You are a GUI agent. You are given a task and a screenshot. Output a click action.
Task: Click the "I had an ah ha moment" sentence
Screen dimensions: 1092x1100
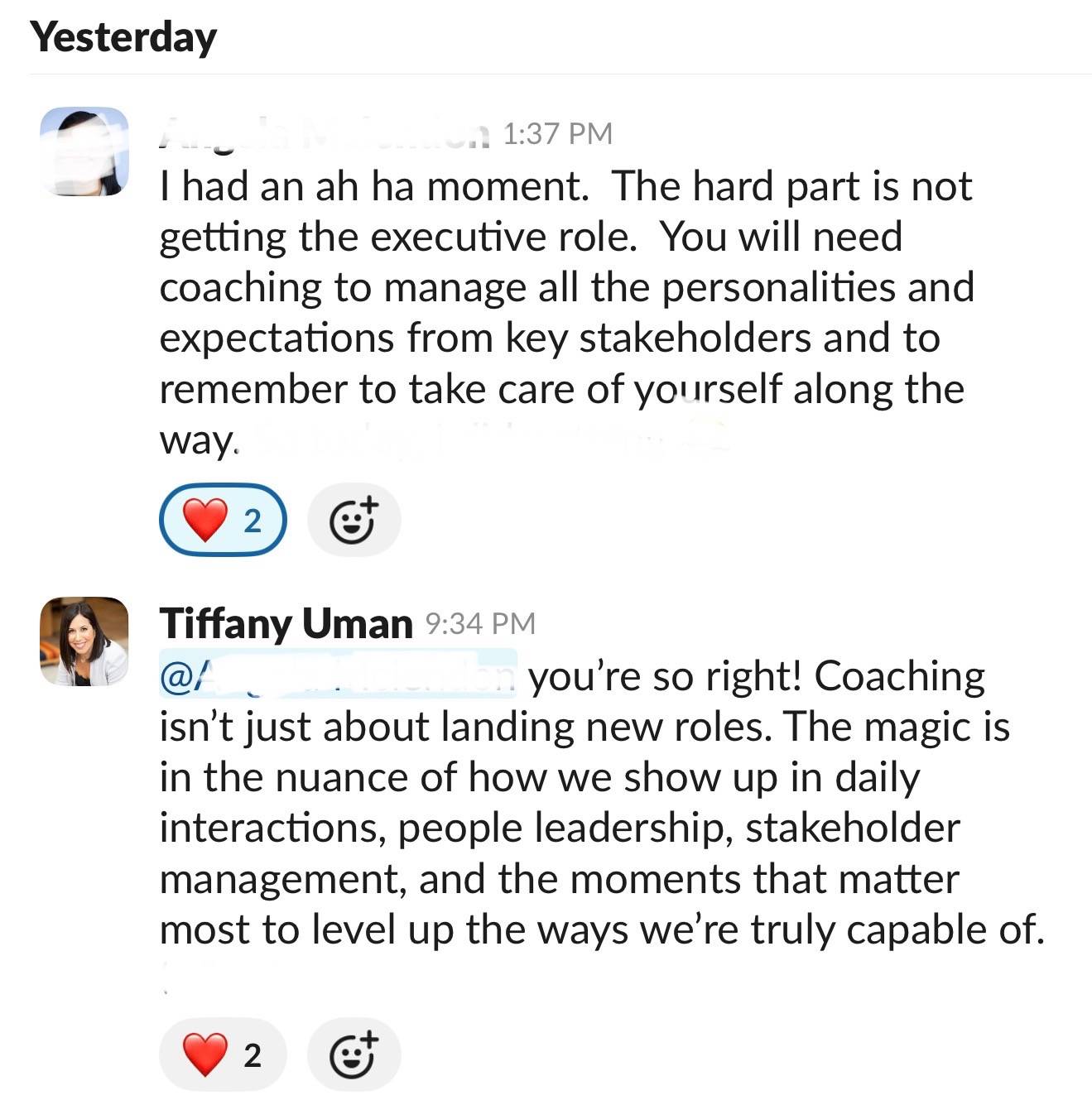coord(373,186)
